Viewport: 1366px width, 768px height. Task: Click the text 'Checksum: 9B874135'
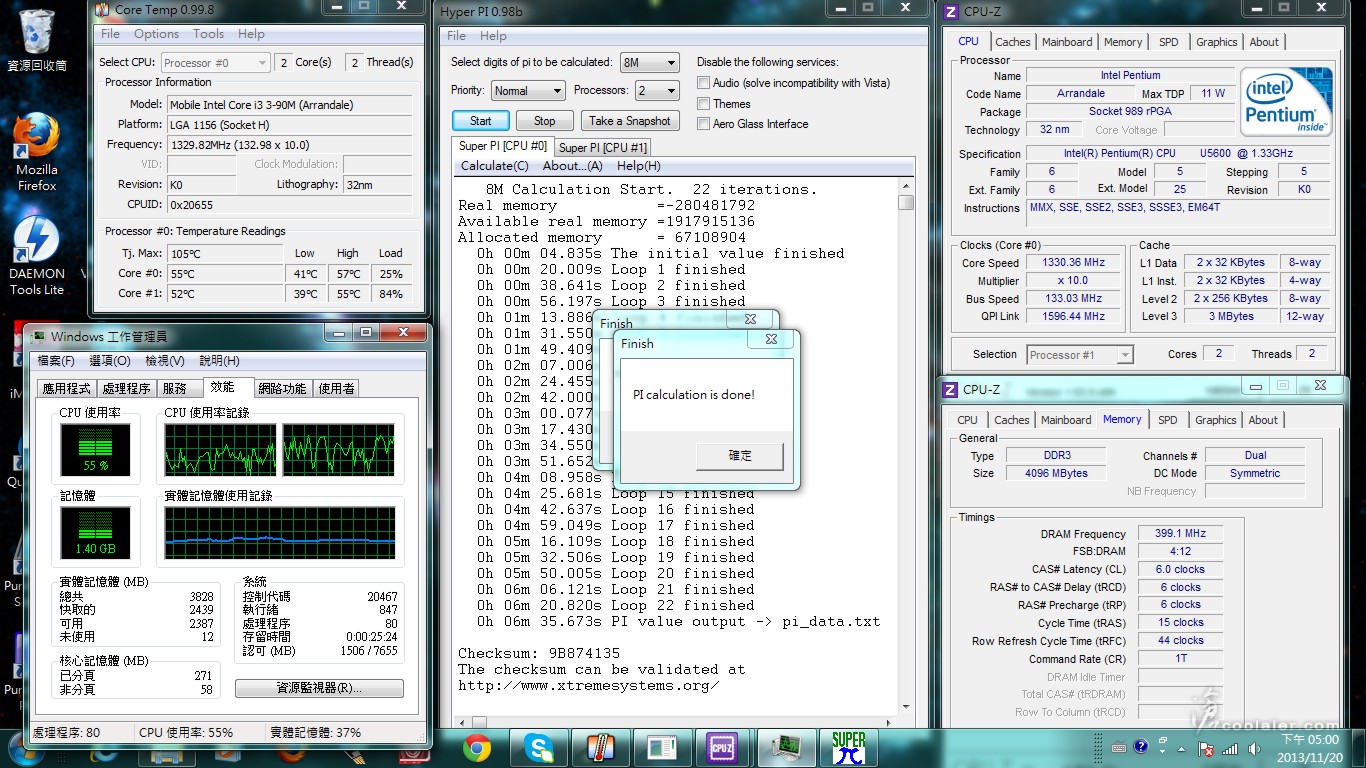point(539,653)
